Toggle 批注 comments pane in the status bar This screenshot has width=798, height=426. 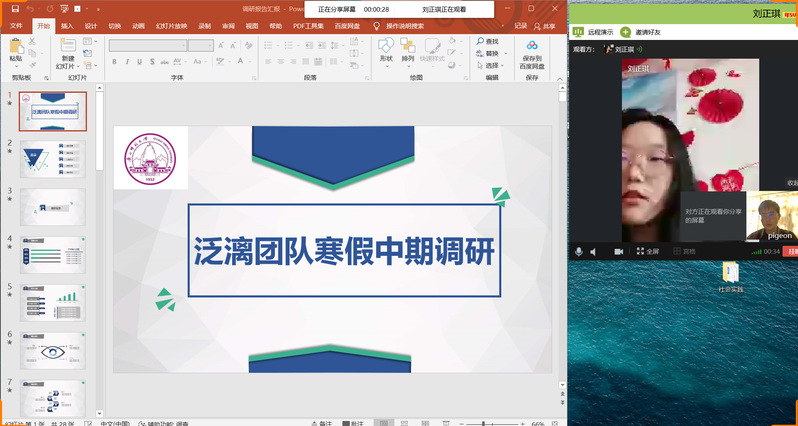click(x=353, y=423)
